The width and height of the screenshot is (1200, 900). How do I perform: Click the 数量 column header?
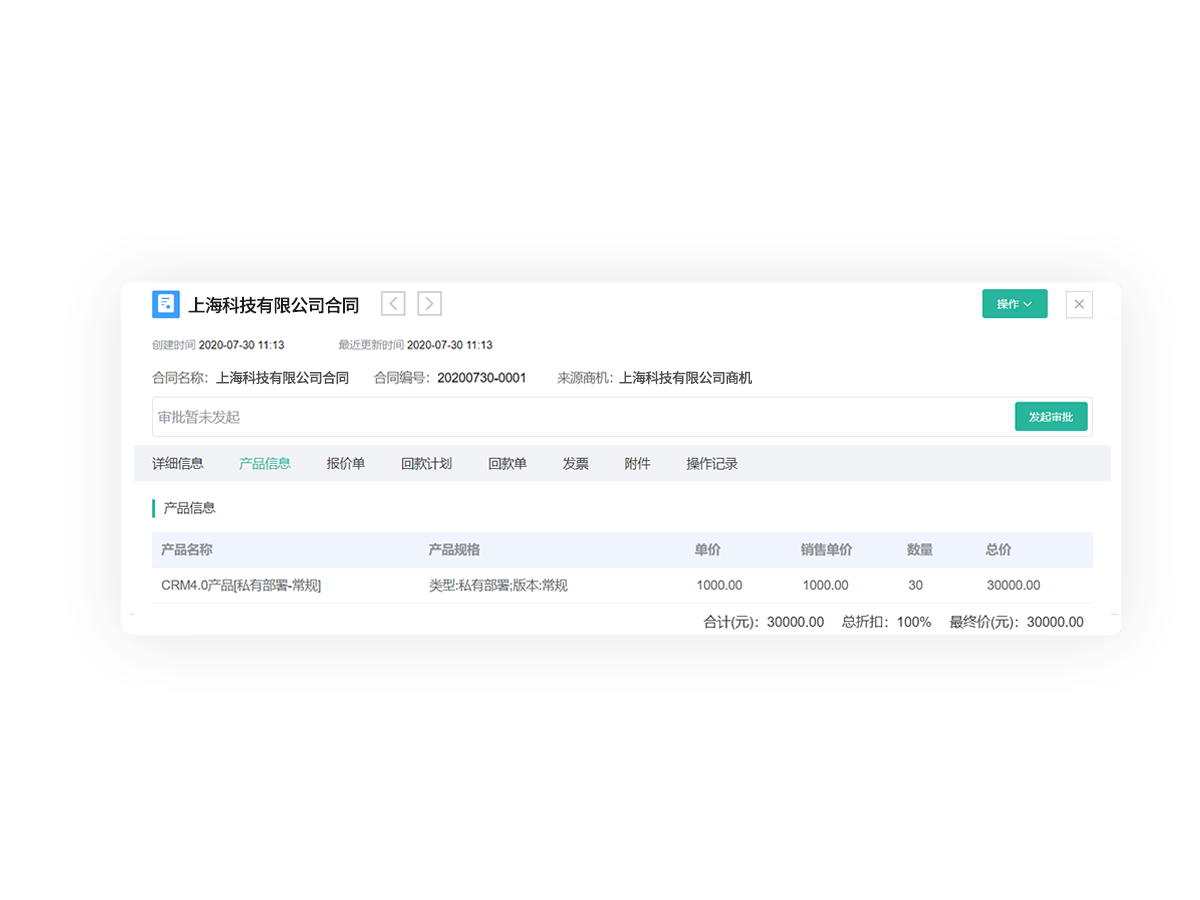coord(920,550)
